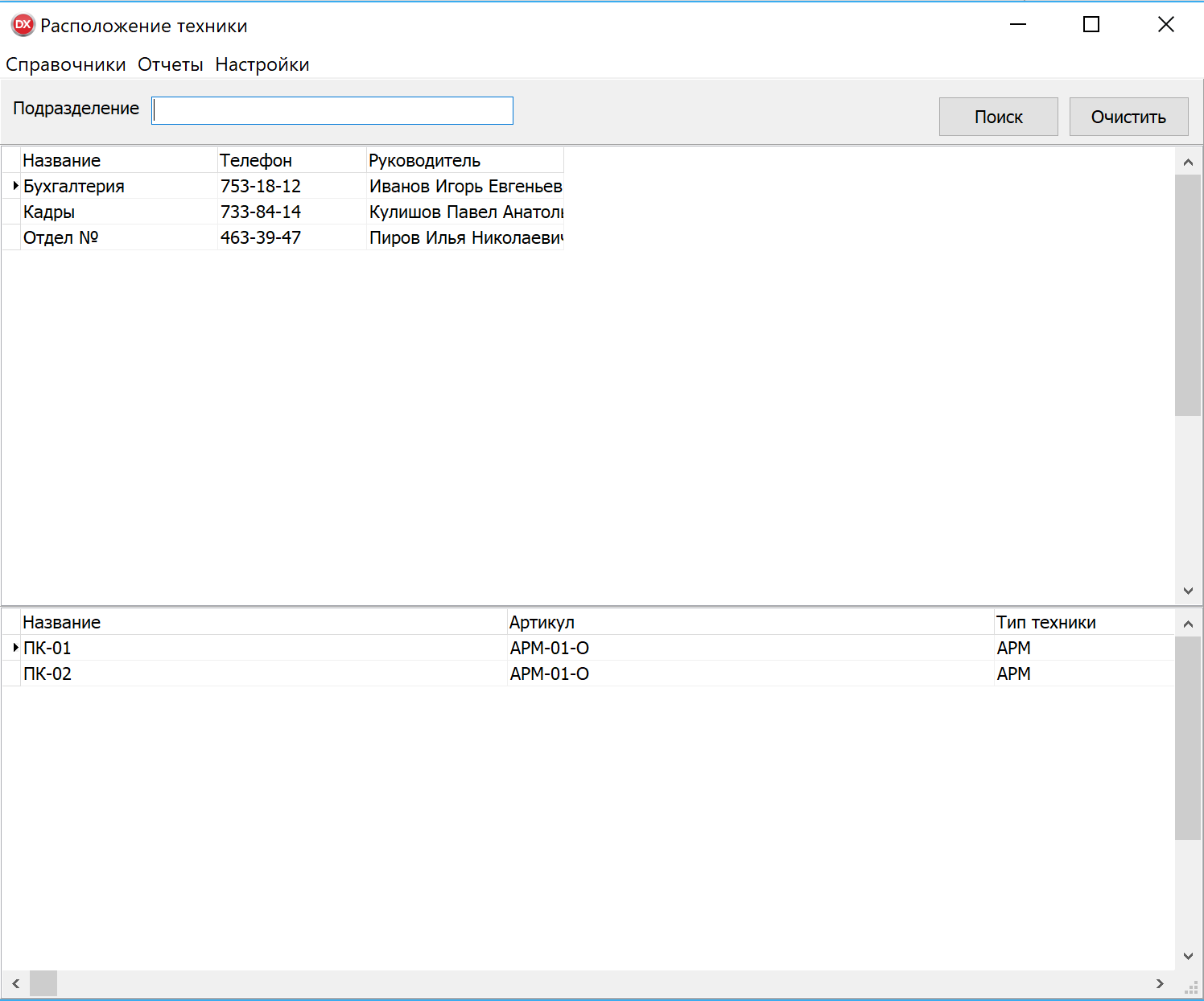The image size is (1204, 1001).
Task: Click the Очистить button
Action: (1129, 117)
